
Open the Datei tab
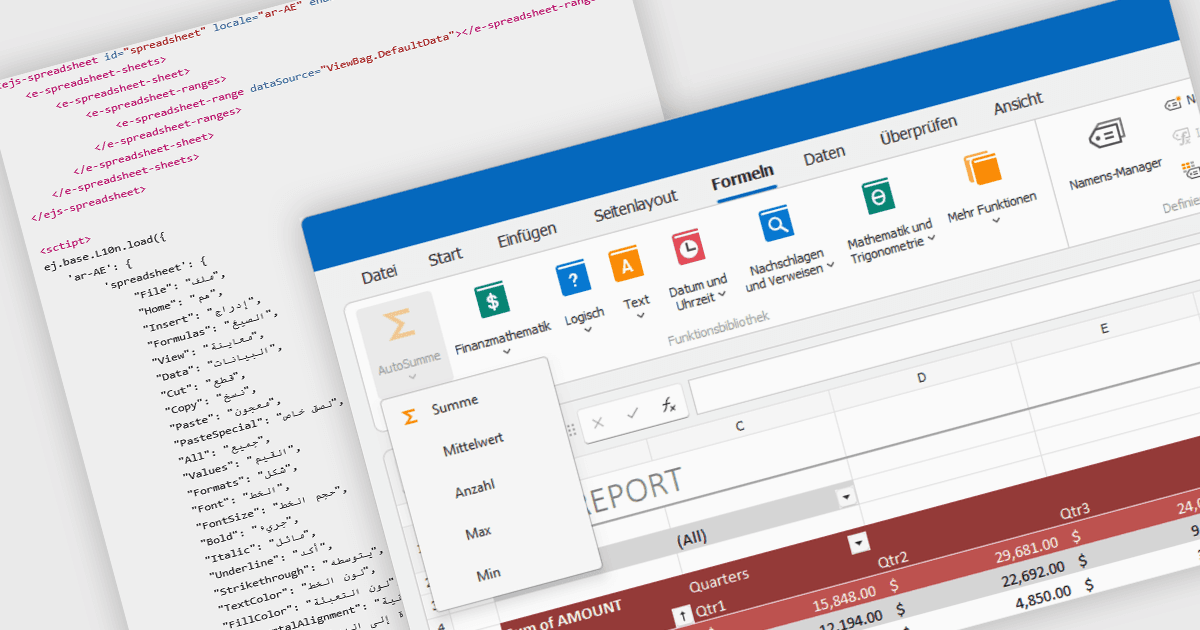click(379, 274)
